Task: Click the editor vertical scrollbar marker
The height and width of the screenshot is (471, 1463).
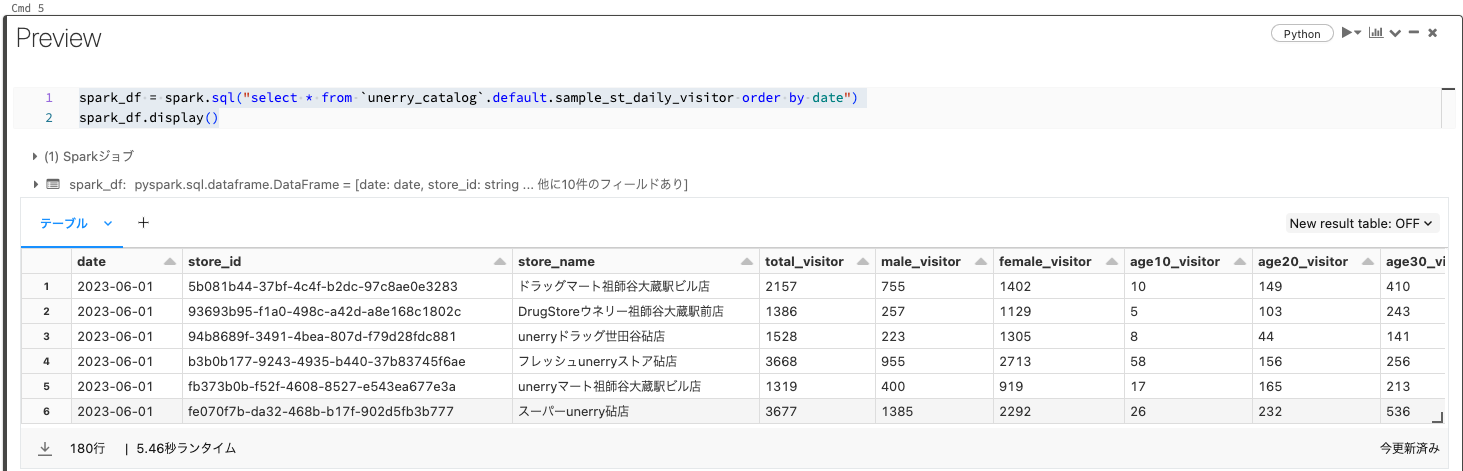Action: point(1448,89)
